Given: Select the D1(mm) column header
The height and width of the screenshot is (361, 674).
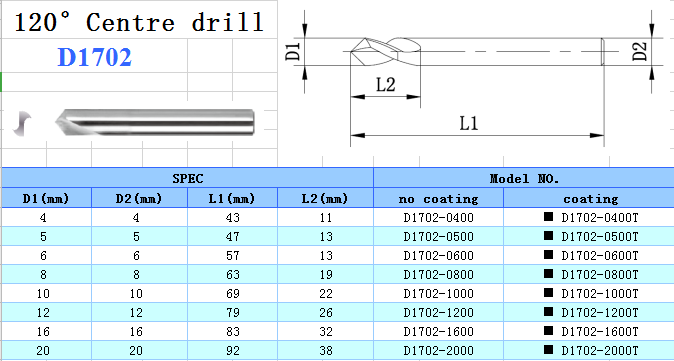Looking at the screenshot, I should tap(46, 198).
